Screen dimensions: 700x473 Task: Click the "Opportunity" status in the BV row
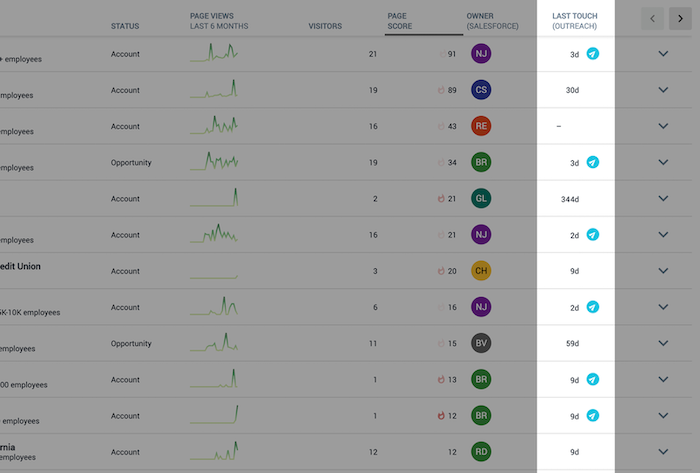(x=131, y=343)
